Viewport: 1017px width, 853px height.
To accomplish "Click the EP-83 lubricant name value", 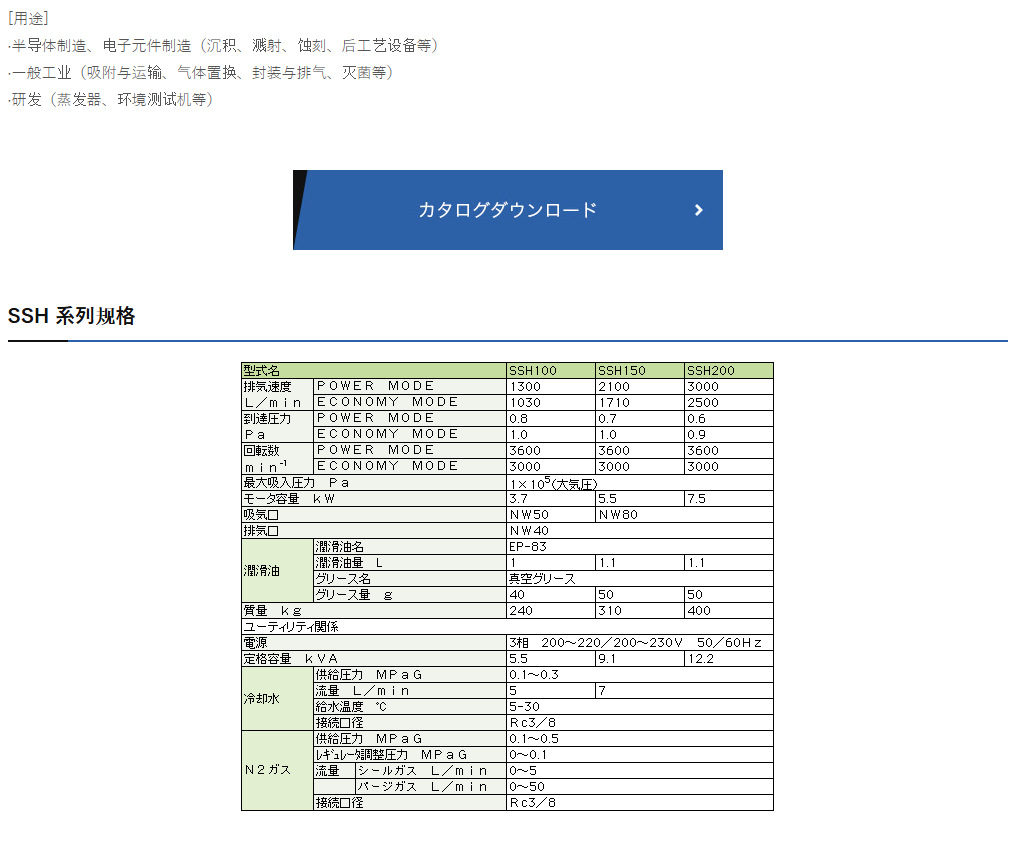I will click(x=640, y=547).
